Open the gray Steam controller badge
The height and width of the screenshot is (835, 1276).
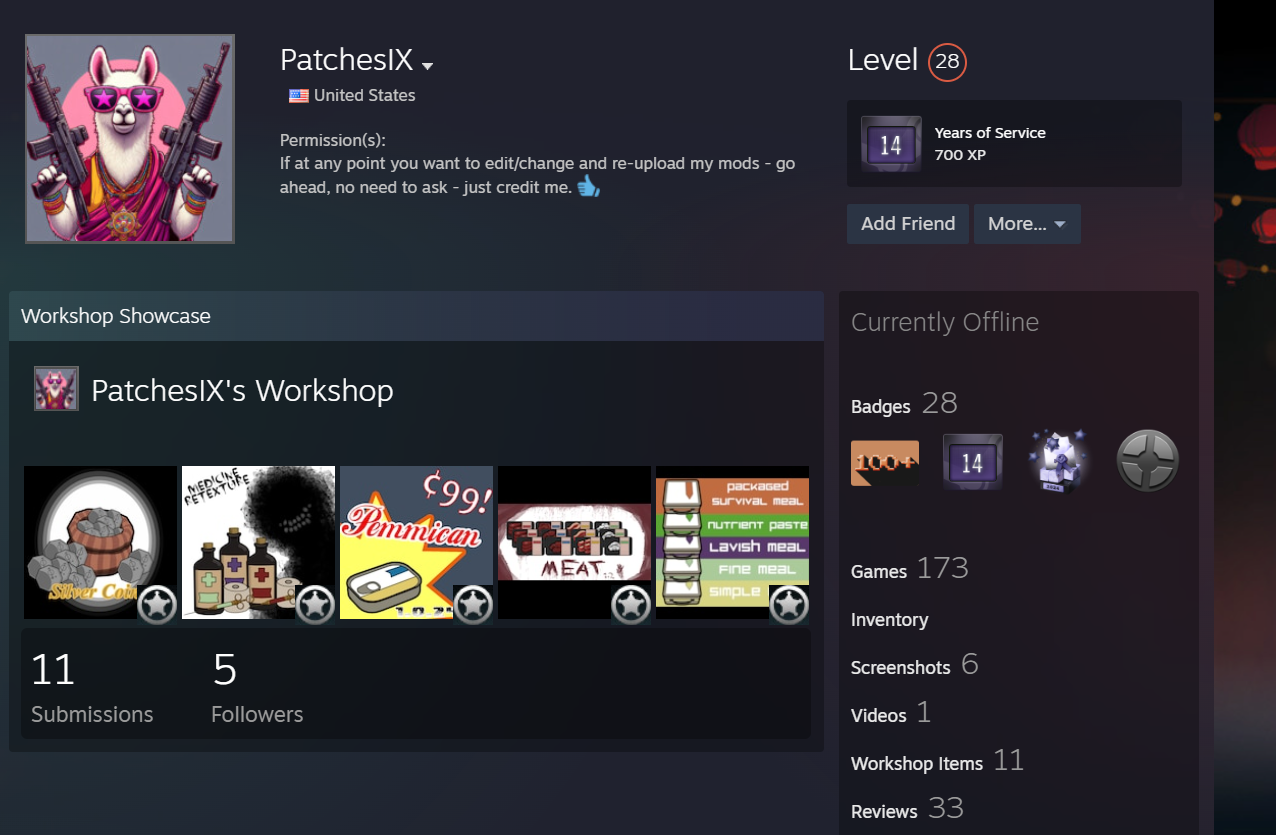pyautogui.click(x=1148, y=461)
